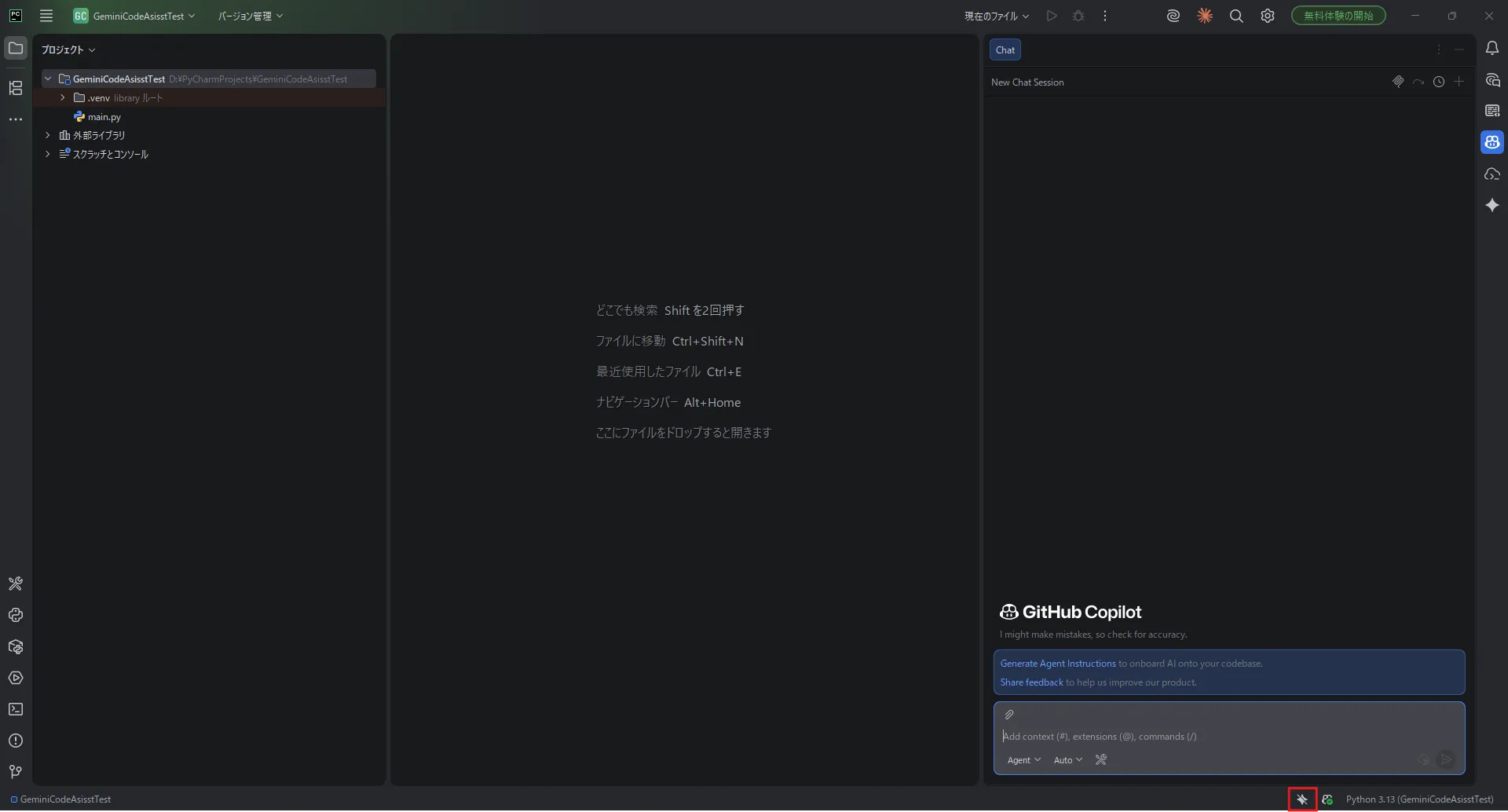Viewport: 1508px width, 812px height.
Task: Click the orange starburst Claude icon
Action: coord(1205,16)
